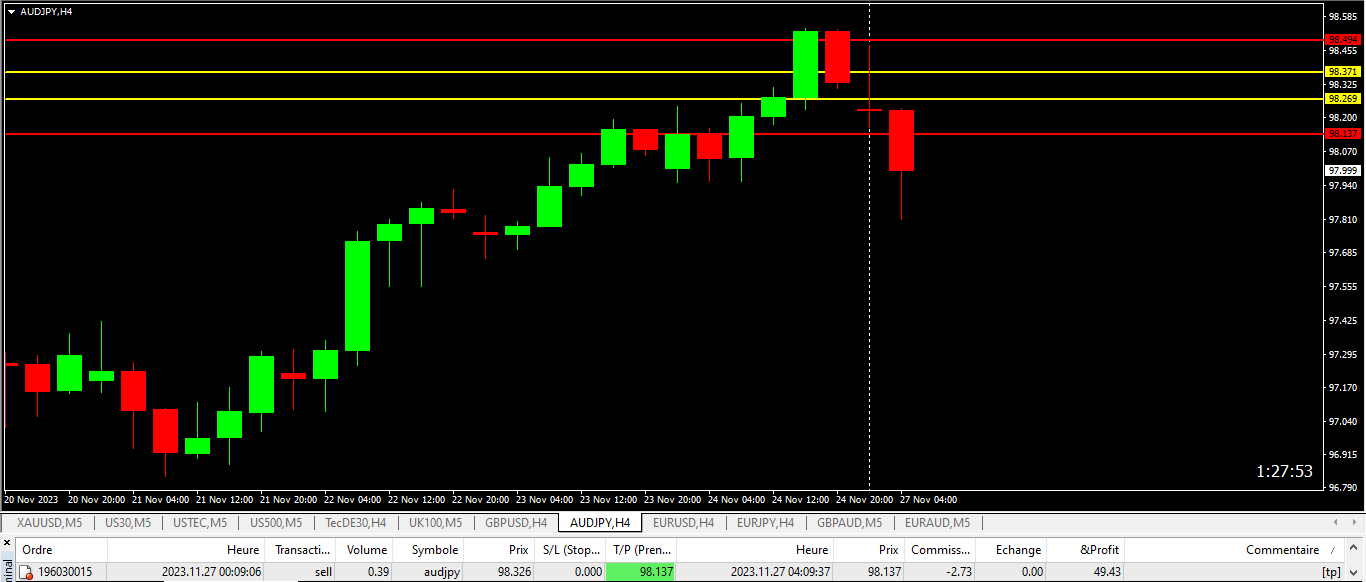
Task: Switch to the US30,M5 chart tab
Action: coord(128,522)
